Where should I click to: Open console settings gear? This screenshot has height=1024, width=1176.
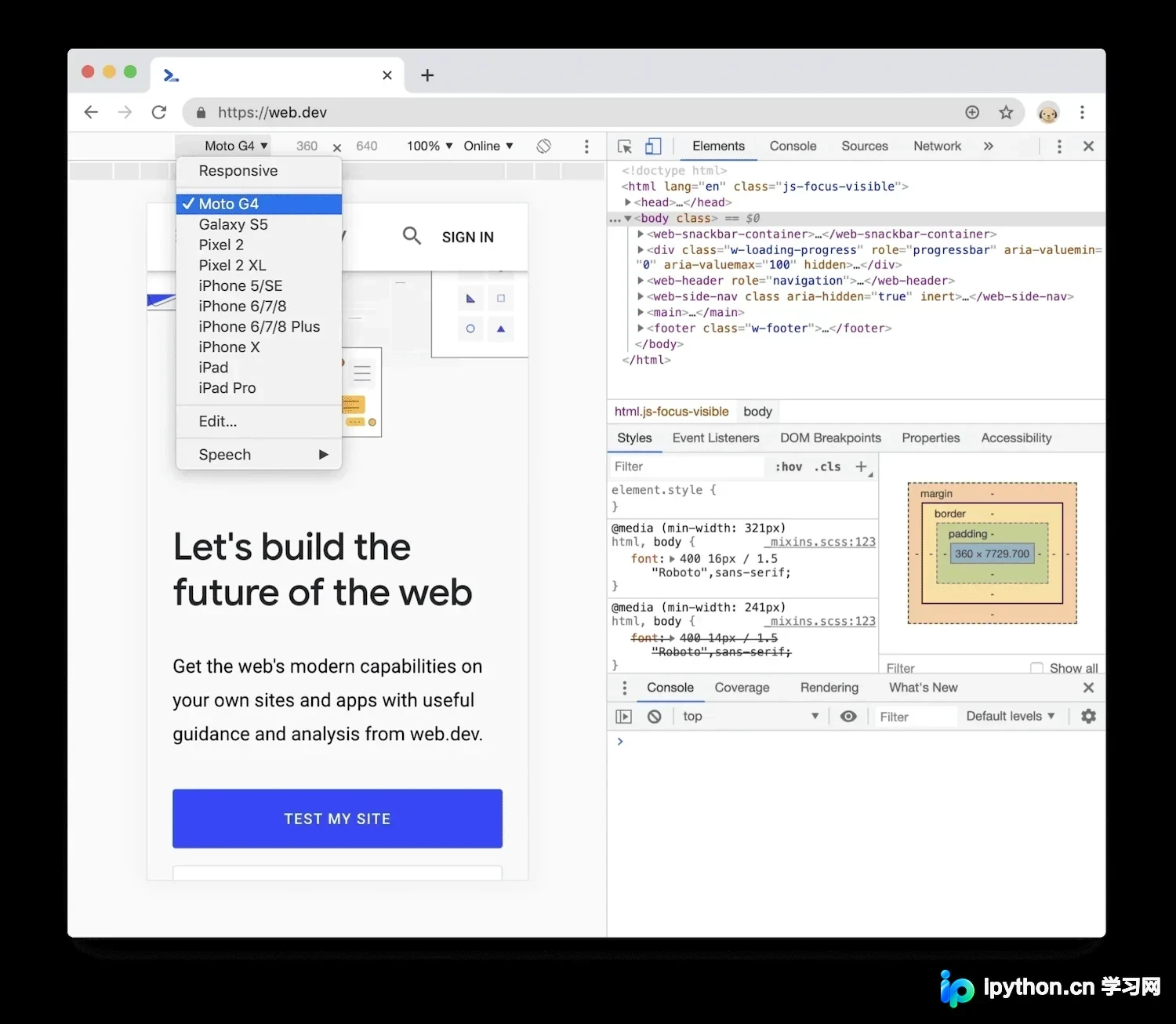click(1088, 716)
